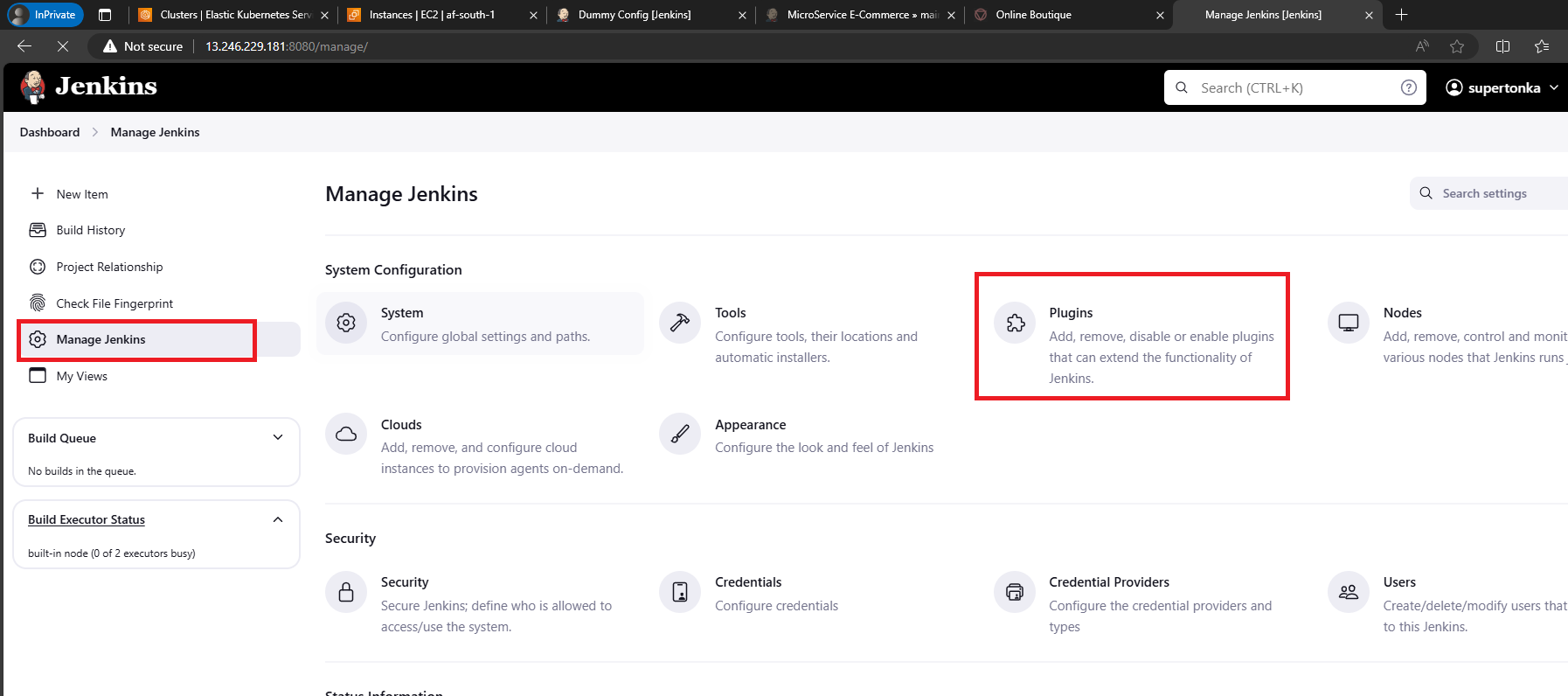The height and width of the screenshot is (696, 1568).
Task: Open the tab actions menu icon
Action: (x=105, y=15)
